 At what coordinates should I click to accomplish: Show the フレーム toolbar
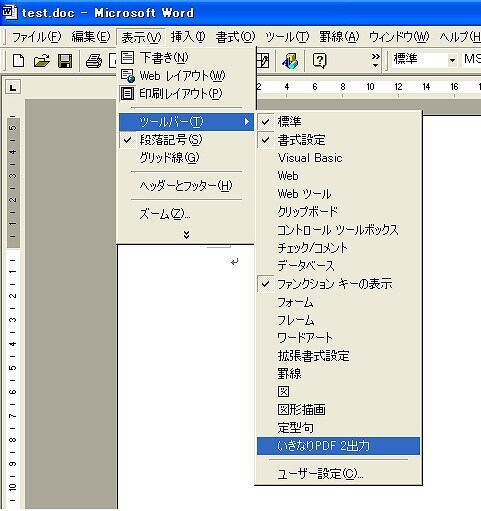point(338,320)
